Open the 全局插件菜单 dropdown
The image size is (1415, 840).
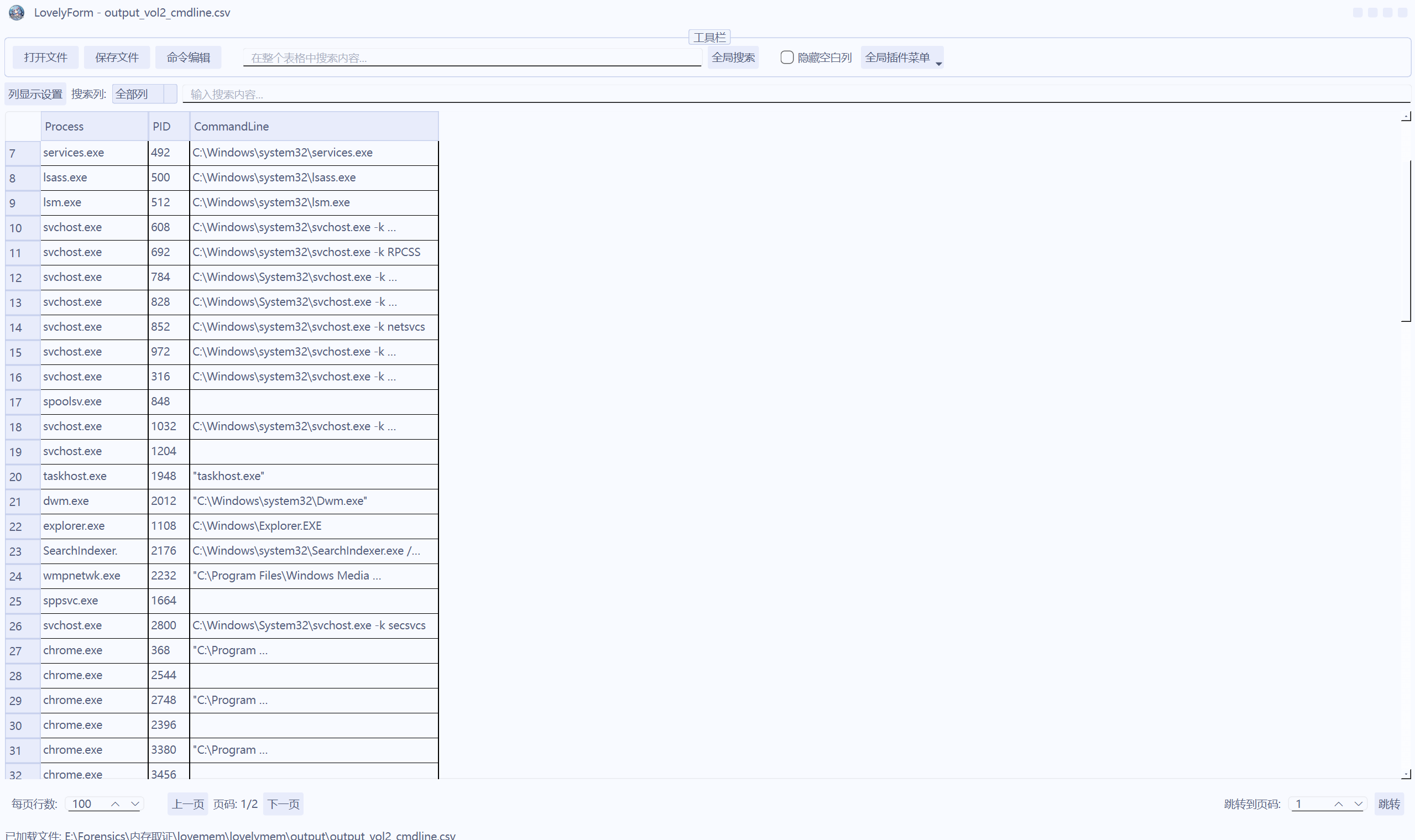coord(902,57)
